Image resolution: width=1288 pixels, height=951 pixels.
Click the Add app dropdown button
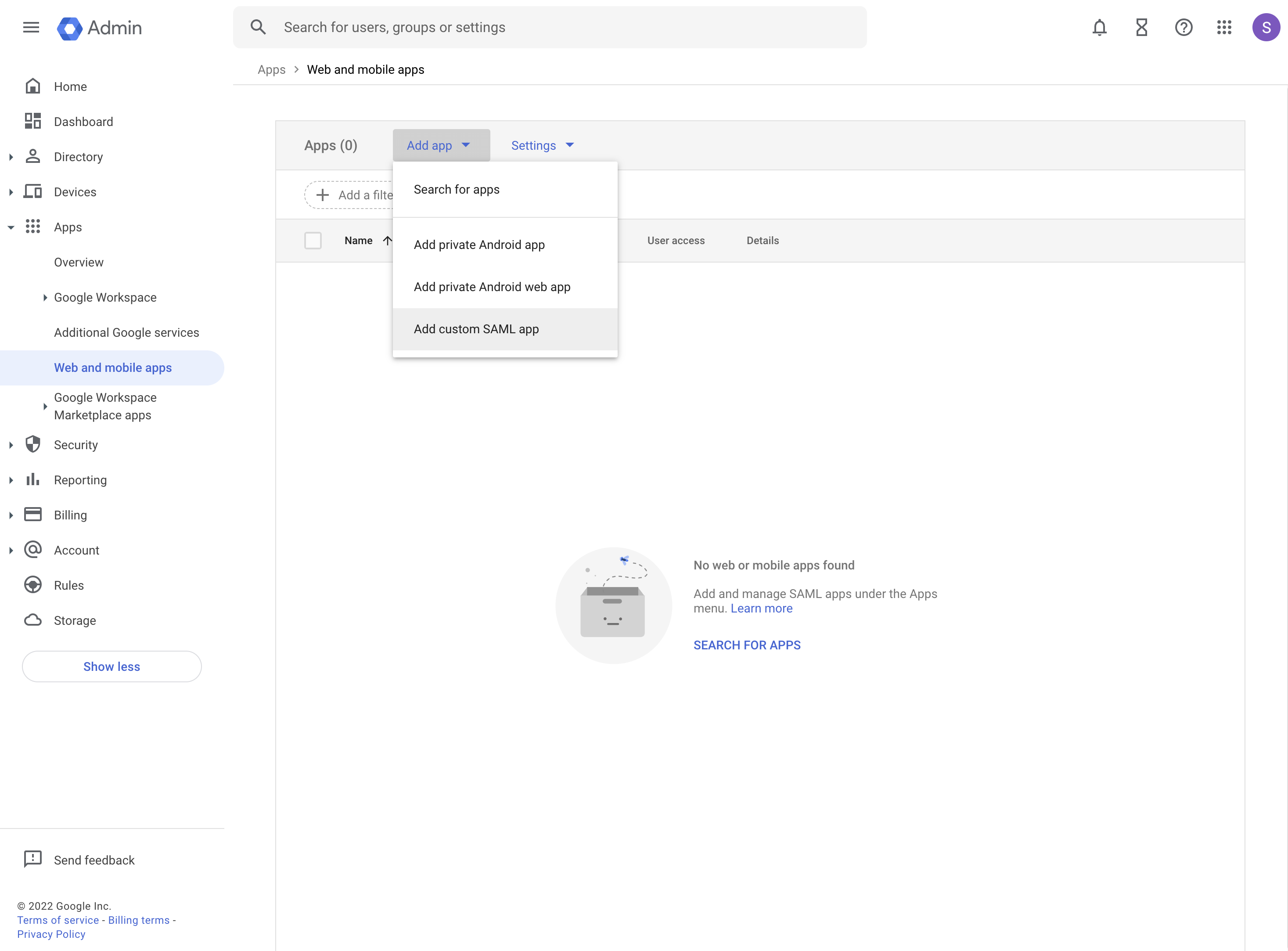(442, 145)
